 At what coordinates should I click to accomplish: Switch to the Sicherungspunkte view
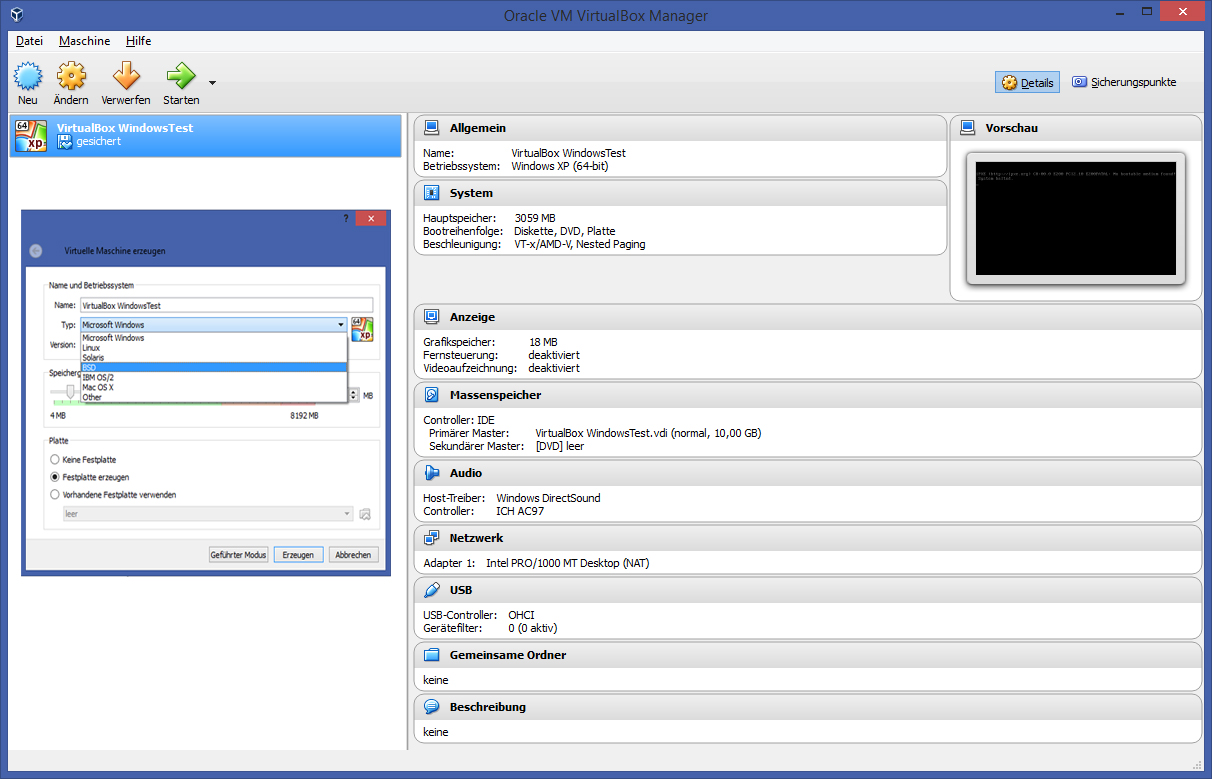tap(1124, 82)
